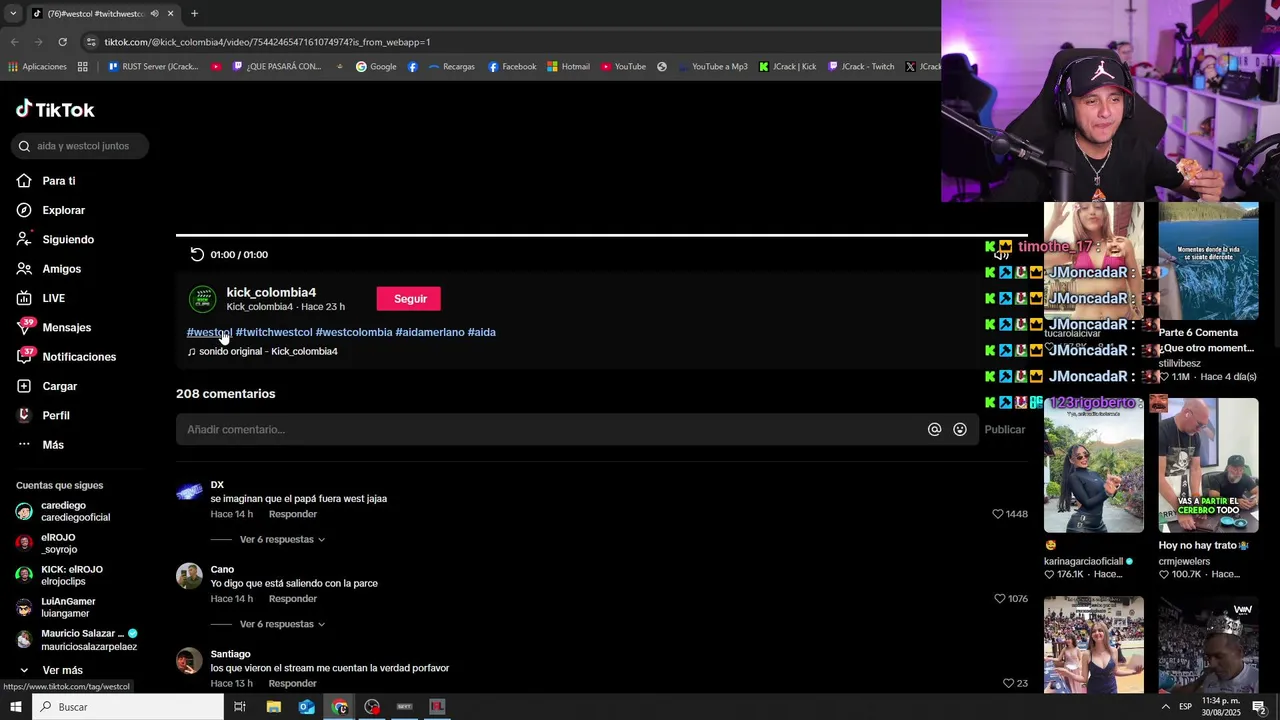Go to the Siguiendo feed
The image size is (1280, 720).
pos(55,240)
